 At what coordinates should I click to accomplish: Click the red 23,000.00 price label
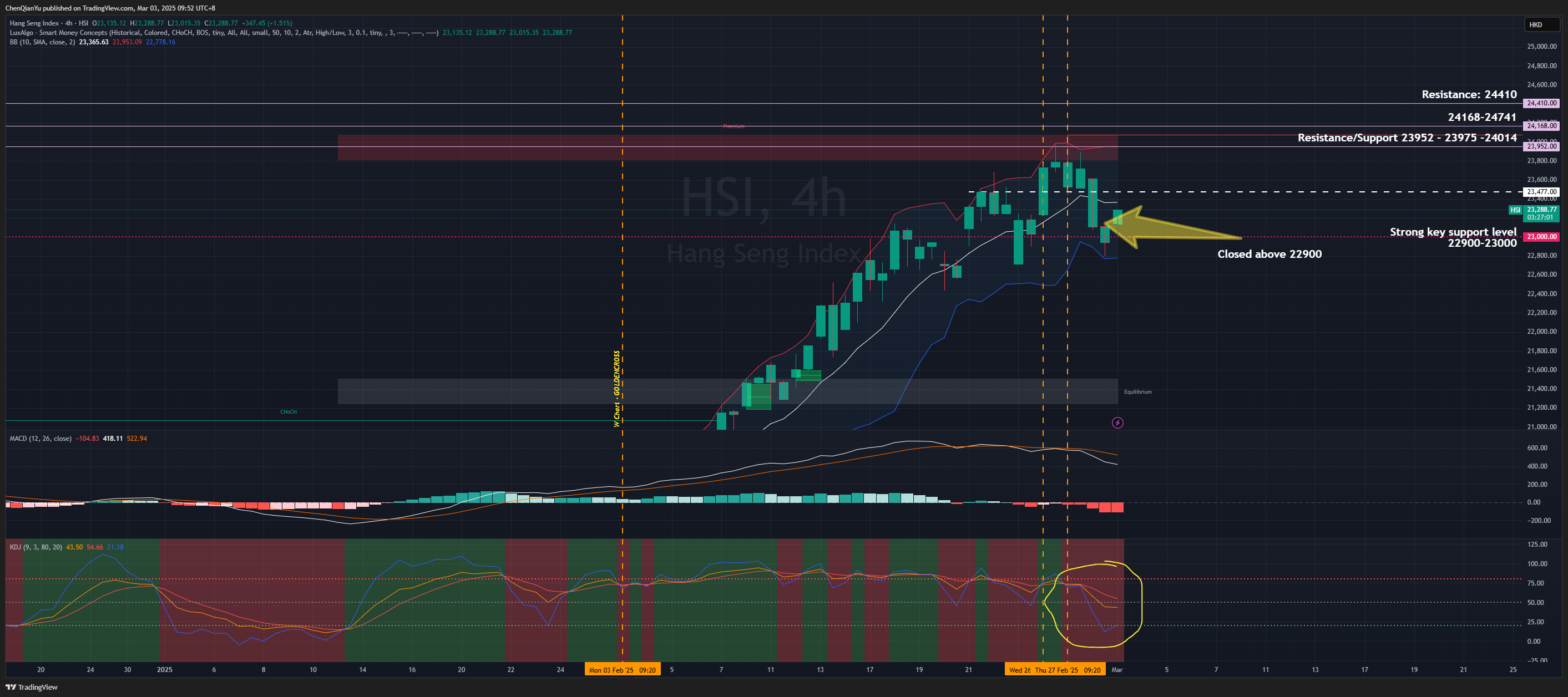pos(1541,237)
